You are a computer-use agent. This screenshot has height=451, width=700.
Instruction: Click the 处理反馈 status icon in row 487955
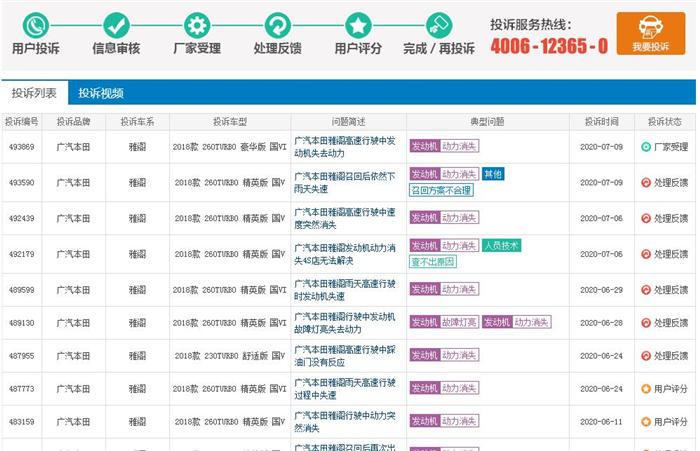tap(646, 355)
